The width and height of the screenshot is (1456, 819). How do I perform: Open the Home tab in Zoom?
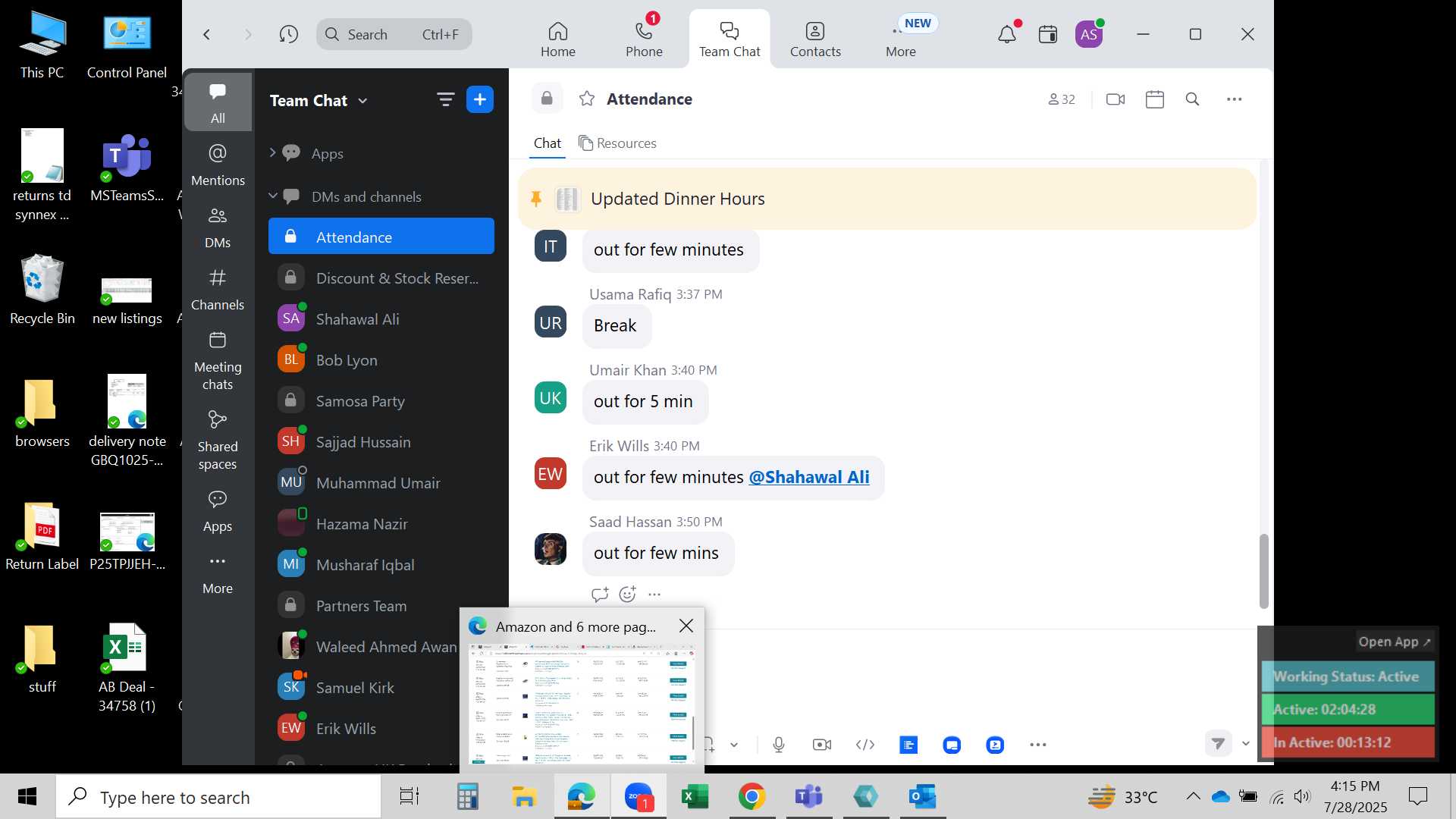click(557, 39)
